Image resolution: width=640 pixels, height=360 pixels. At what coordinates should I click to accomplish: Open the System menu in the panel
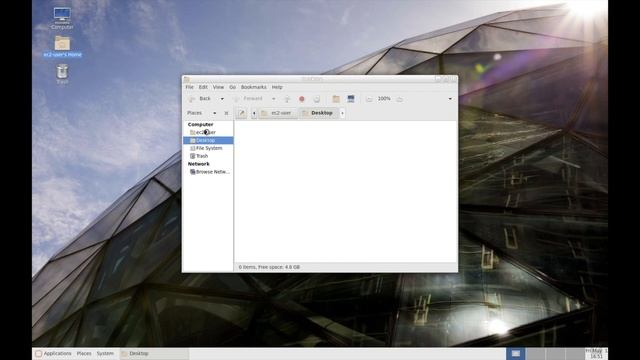click(x=105, y=353)
